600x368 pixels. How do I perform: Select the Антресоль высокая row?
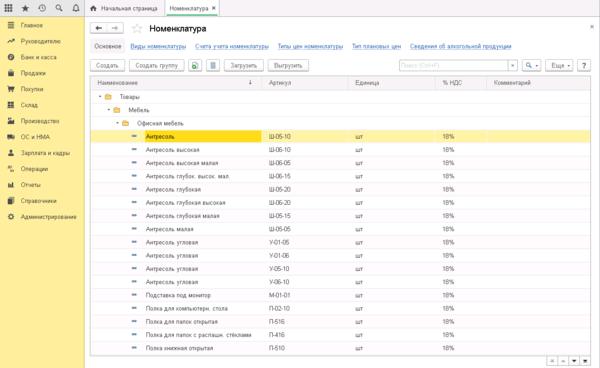(341, 150)
